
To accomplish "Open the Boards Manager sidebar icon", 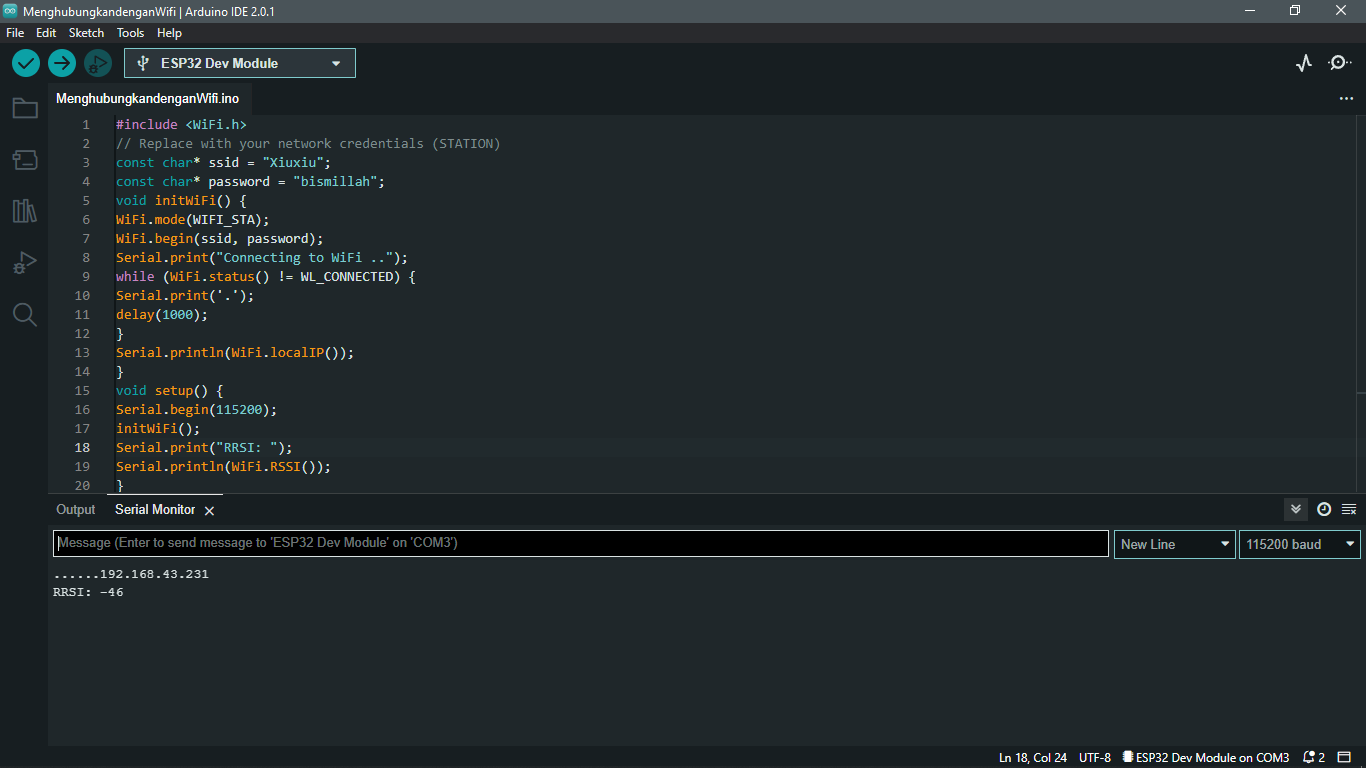I will pyautogui.click(x=24, y=160).
